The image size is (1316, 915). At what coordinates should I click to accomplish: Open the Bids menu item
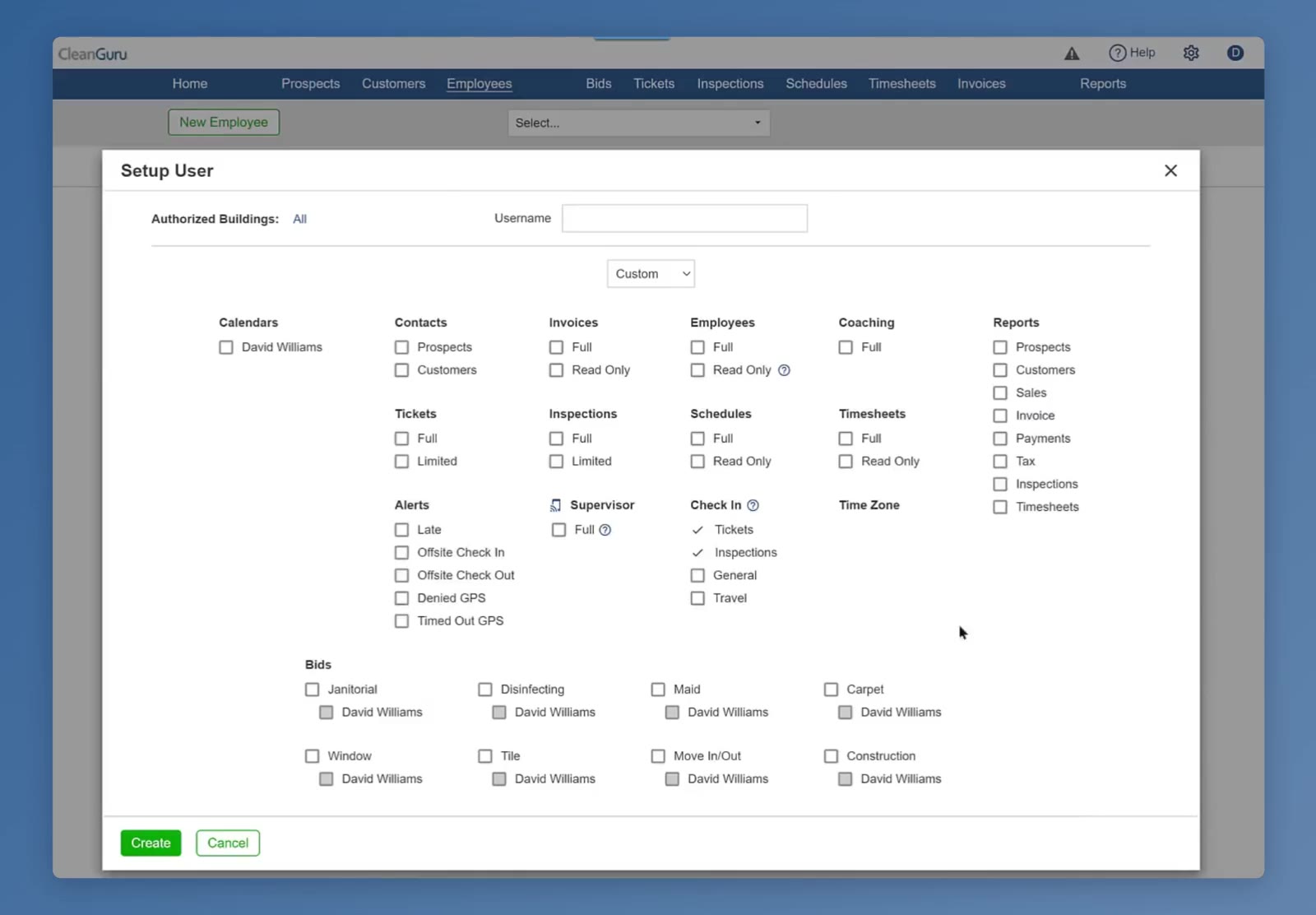click(x=599, y=84)
